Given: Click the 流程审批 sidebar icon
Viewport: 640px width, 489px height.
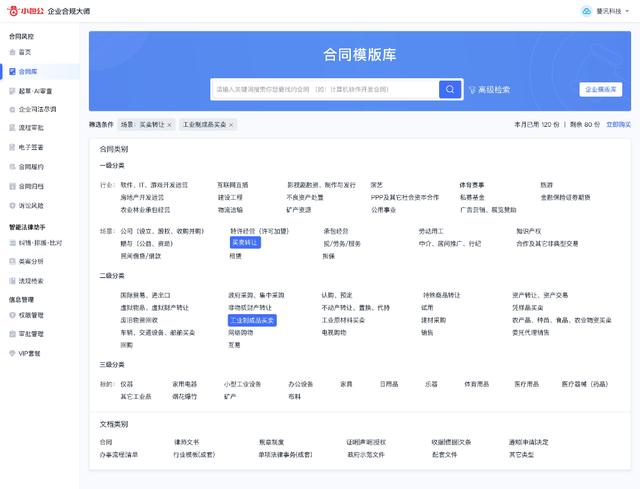Looking at the screenshot, I should tap(12, 128).
